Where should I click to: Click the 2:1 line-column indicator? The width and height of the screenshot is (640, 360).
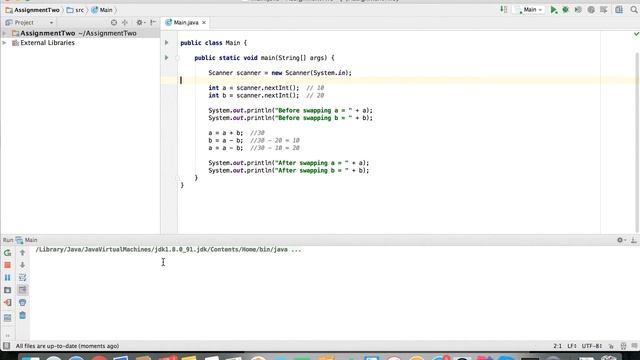(x=558, y=346)
